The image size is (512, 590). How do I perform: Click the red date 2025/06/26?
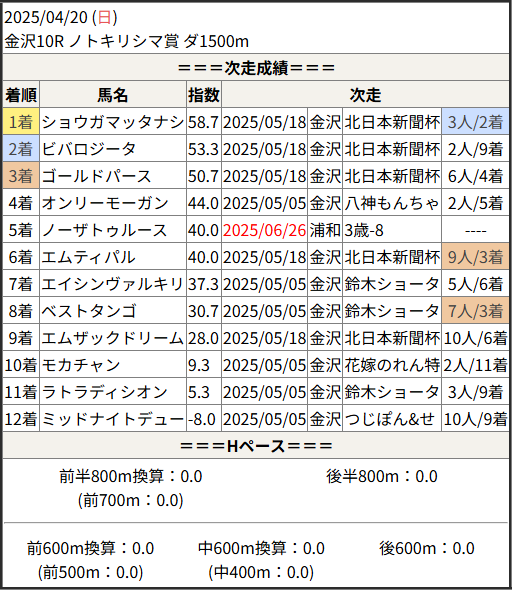click(264, 230)
